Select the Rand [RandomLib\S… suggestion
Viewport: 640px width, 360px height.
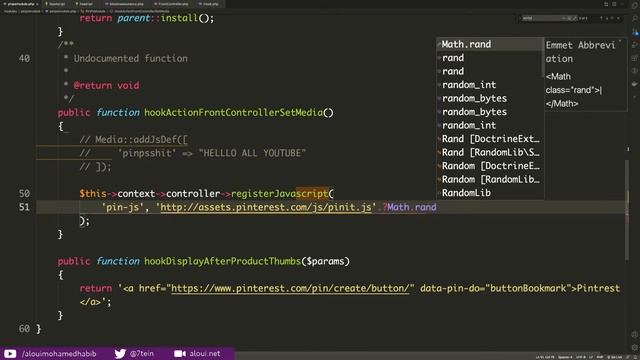490,152
